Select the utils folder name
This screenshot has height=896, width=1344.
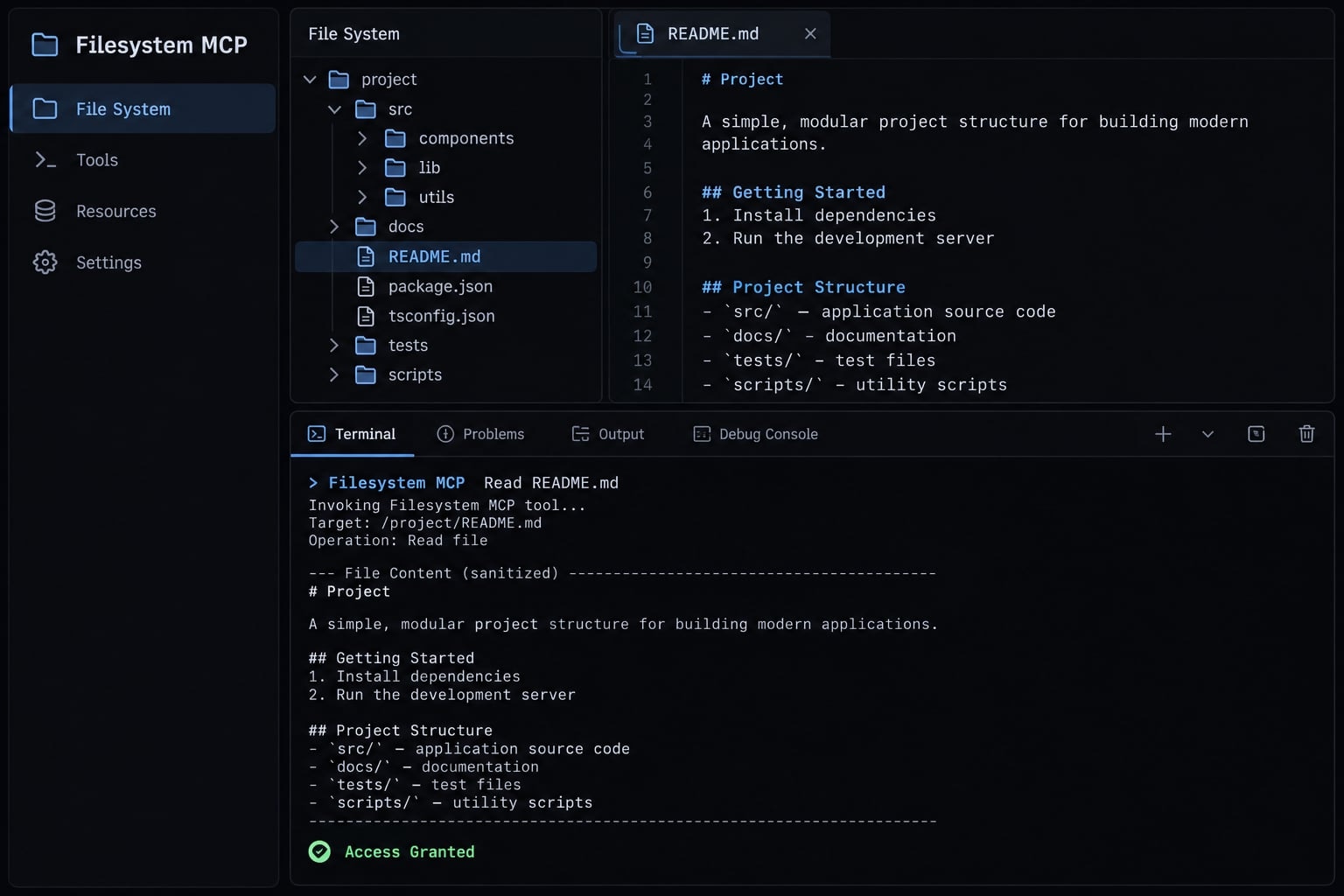coord(436,197)
